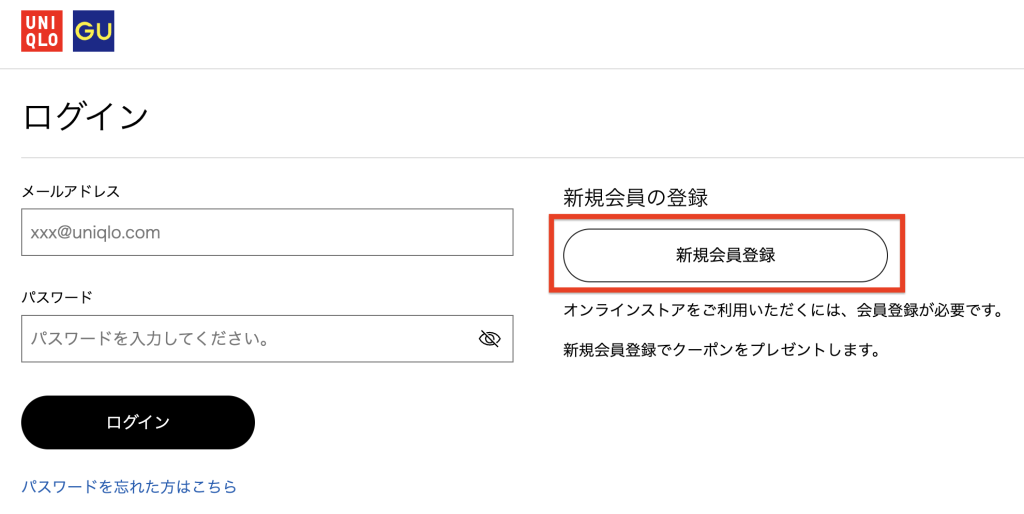Screen dimensions: 1024x514
Task: Click the パスワードを入力してください placeholder text
Action: [150, 339]
